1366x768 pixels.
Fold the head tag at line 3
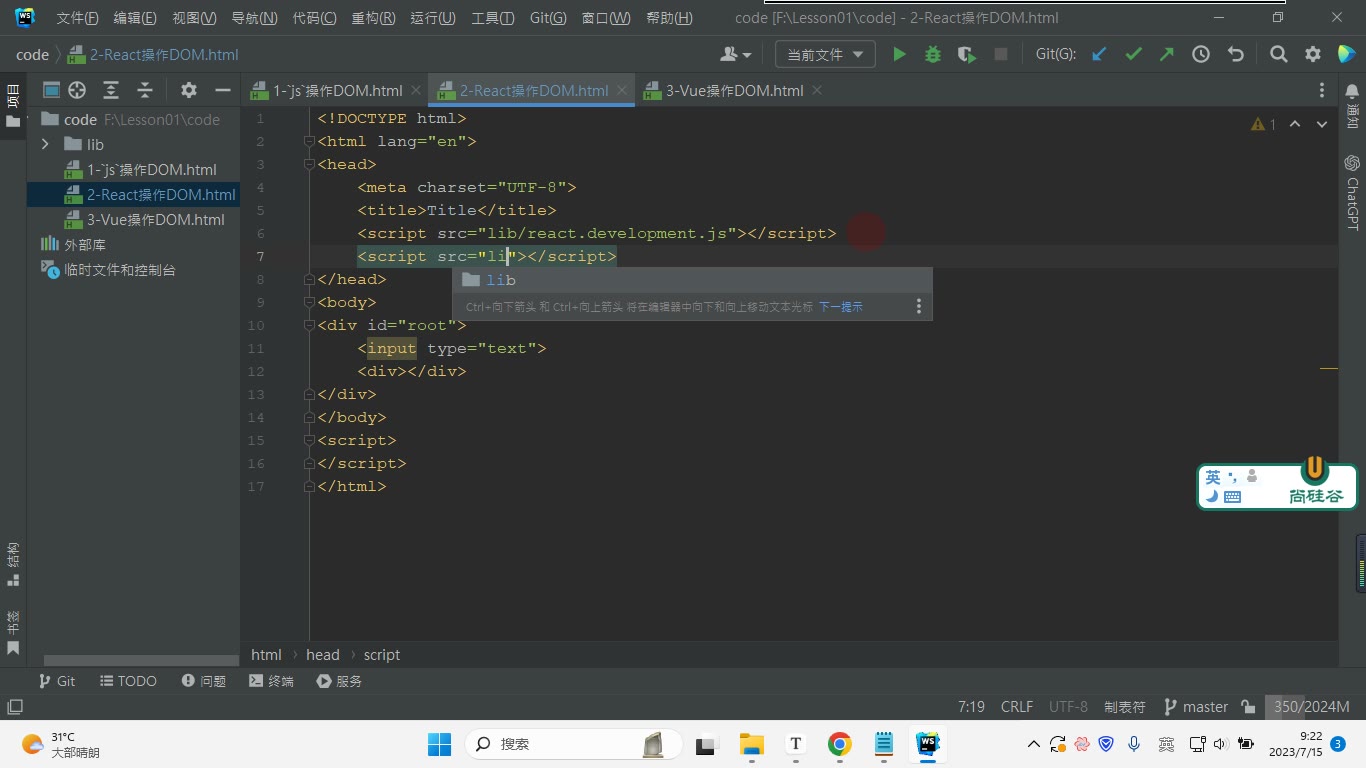pos(309,164)
